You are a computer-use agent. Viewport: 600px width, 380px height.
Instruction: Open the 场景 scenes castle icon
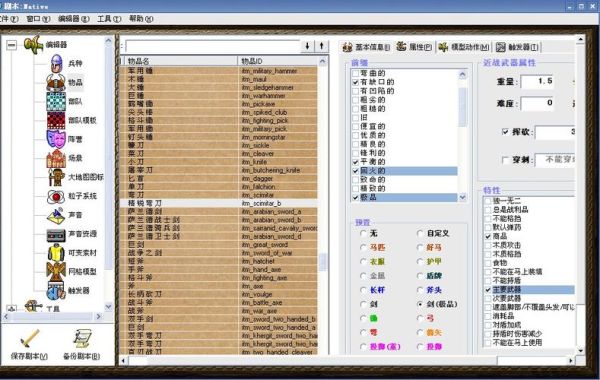pos(56,158)
